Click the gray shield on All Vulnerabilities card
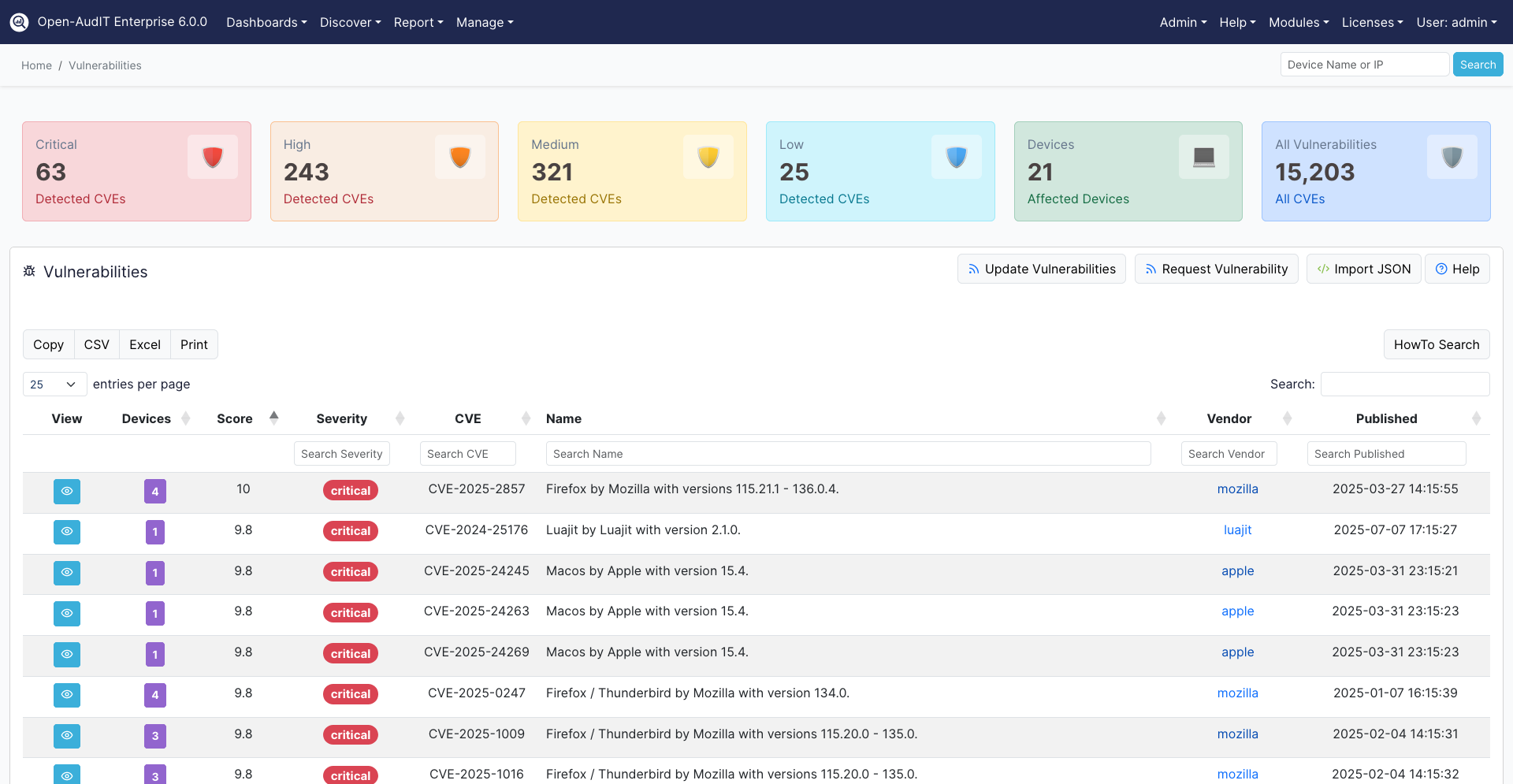The image size is (1513, 784). [1452, 157]
